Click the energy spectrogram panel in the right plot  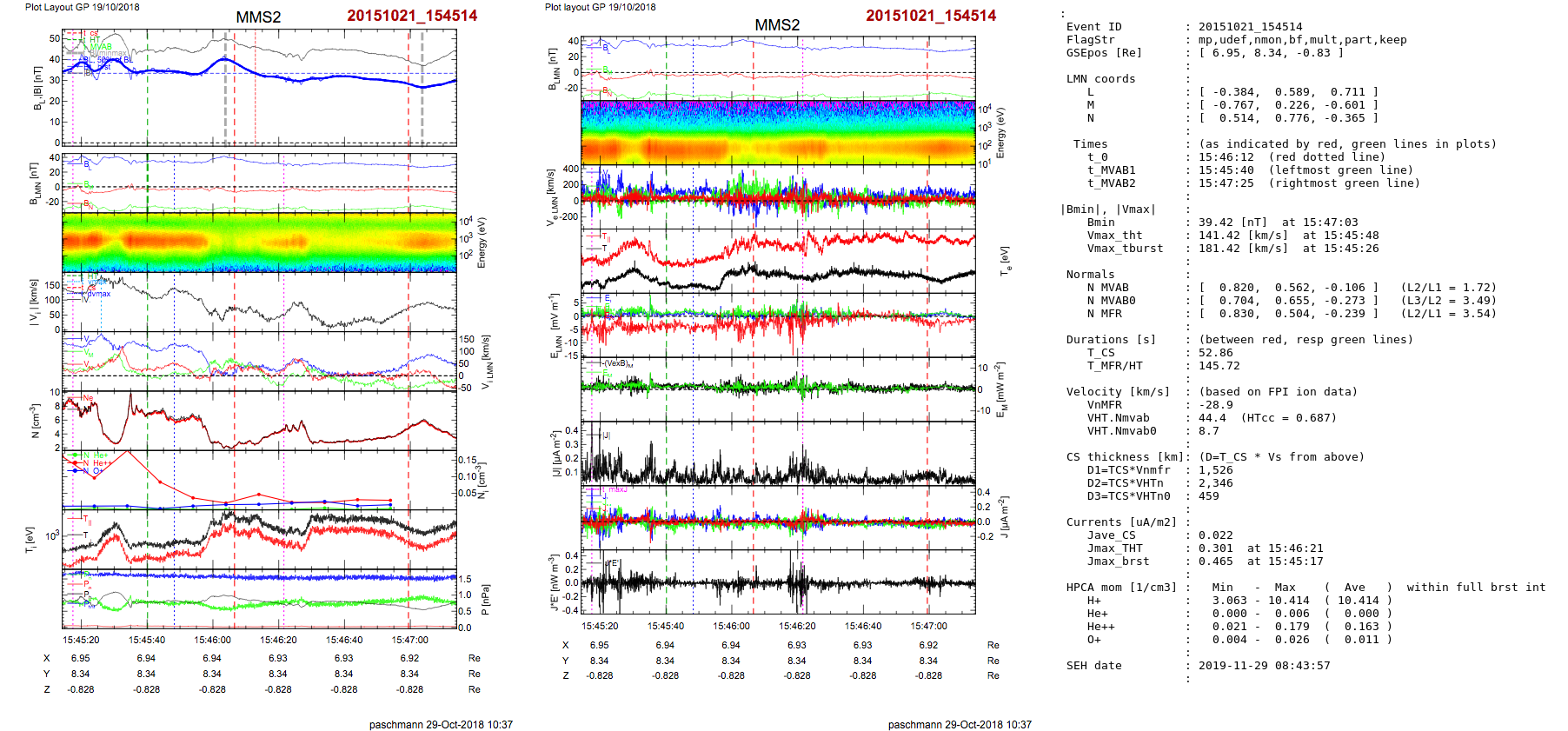click(778, 133)
